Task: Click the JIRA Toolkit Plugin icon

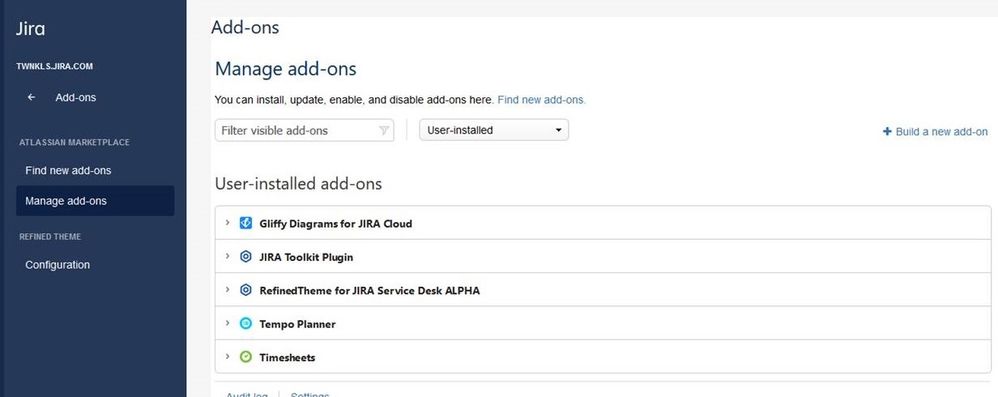Action: (x=246, y=257)
